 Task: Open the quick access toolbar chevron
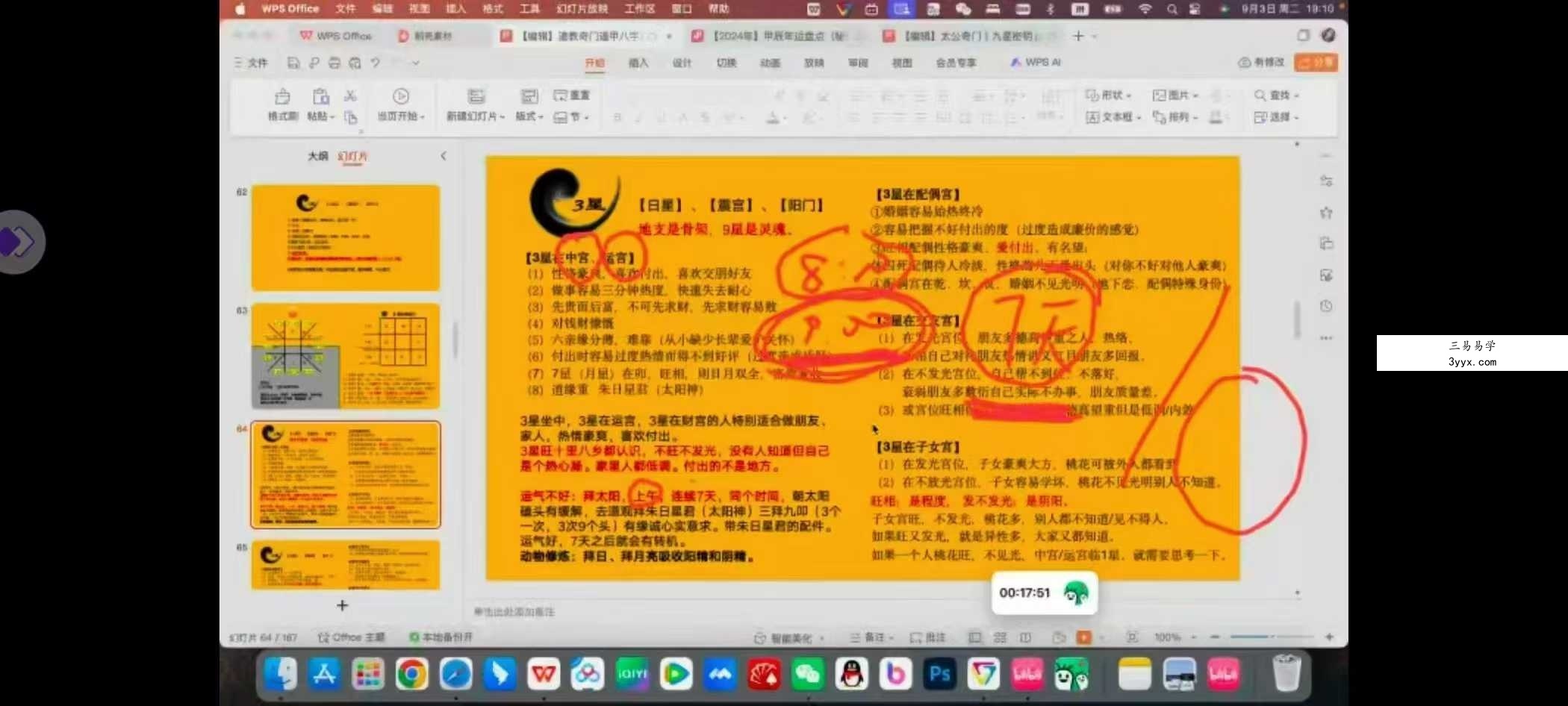tap(416, 63)
